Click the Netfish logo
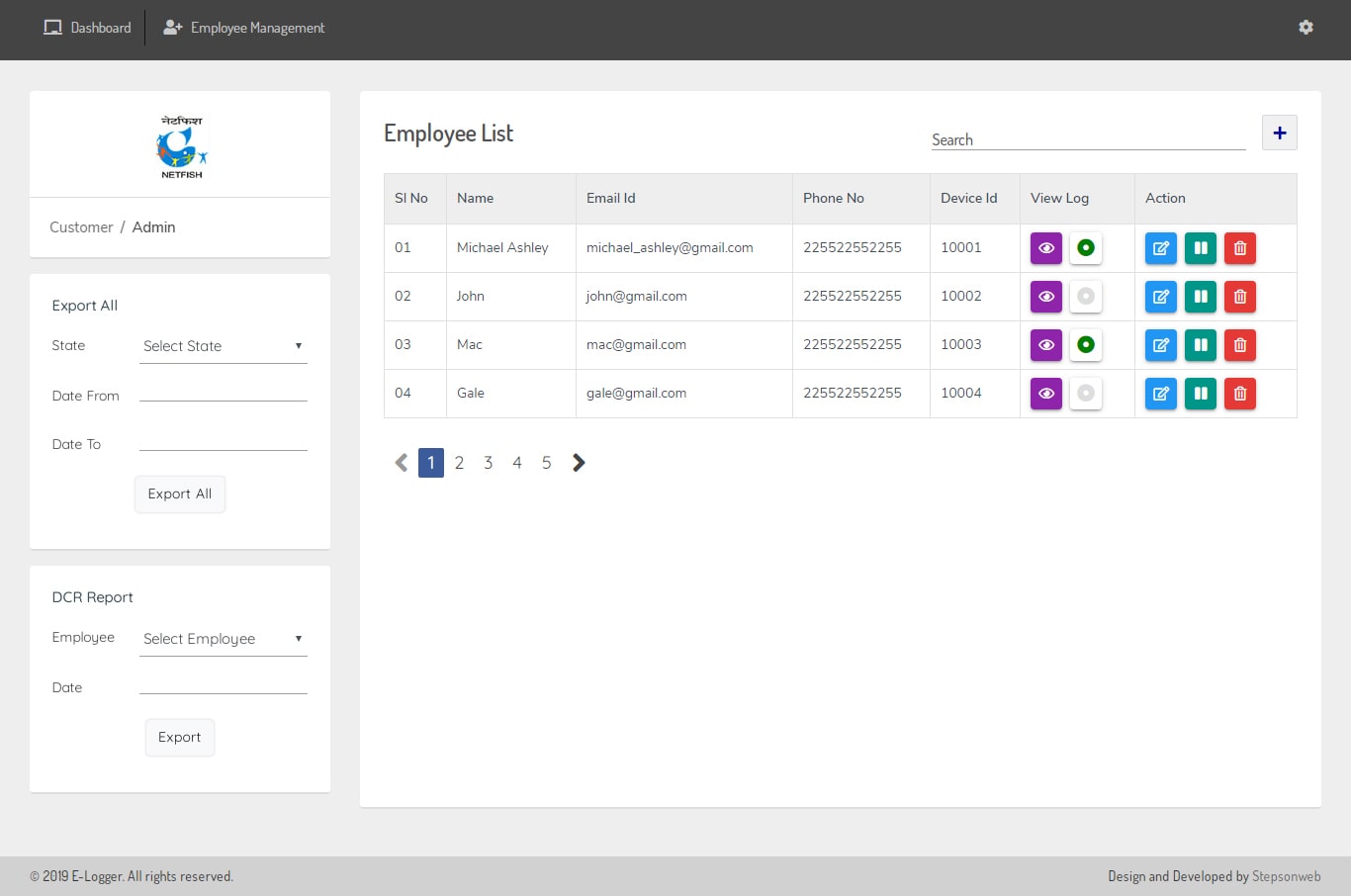 [181, 146]
